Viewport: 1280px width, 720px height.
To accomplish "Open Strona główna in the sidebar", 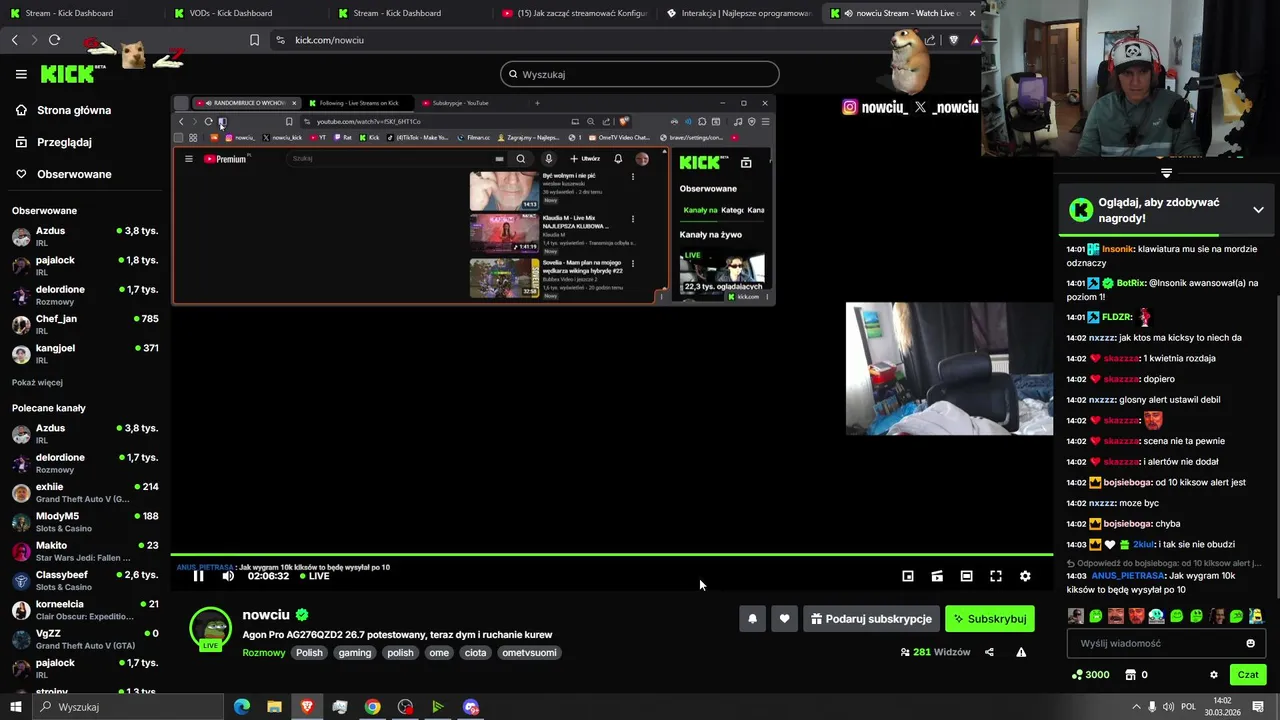I will (x=64, y=110).
